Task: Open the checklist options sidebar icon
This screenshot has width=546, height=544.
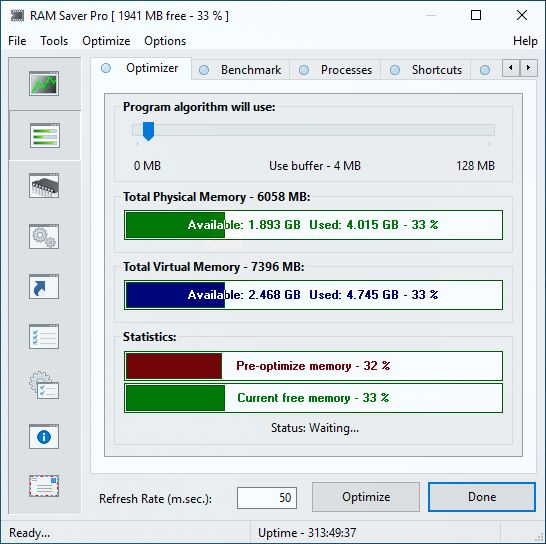Action: pyautogui.click(x=44, y=337)
